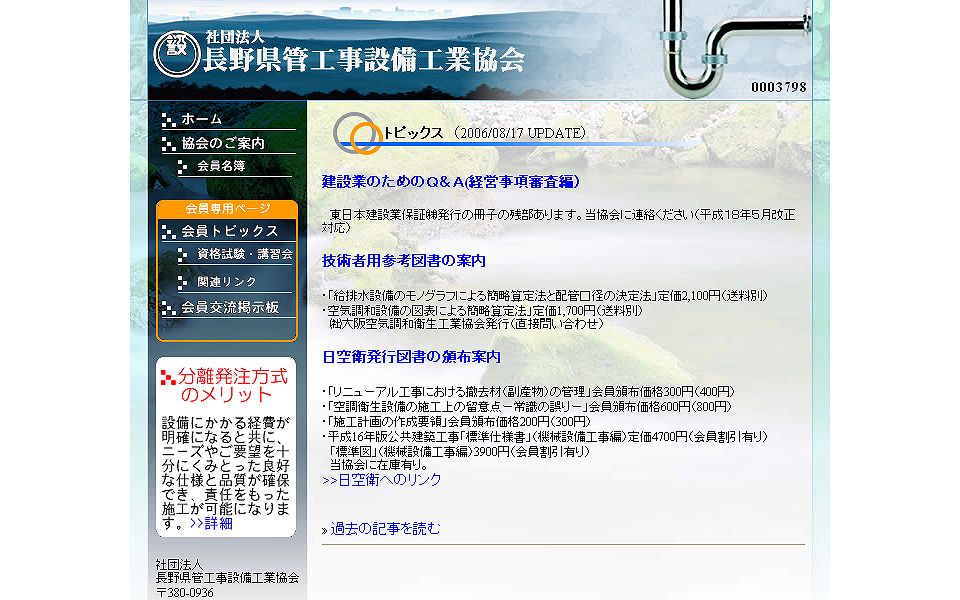Screen dimensions: 960x600
Task: Click the circular 設 association logo
Action: (x=176, y=54)
